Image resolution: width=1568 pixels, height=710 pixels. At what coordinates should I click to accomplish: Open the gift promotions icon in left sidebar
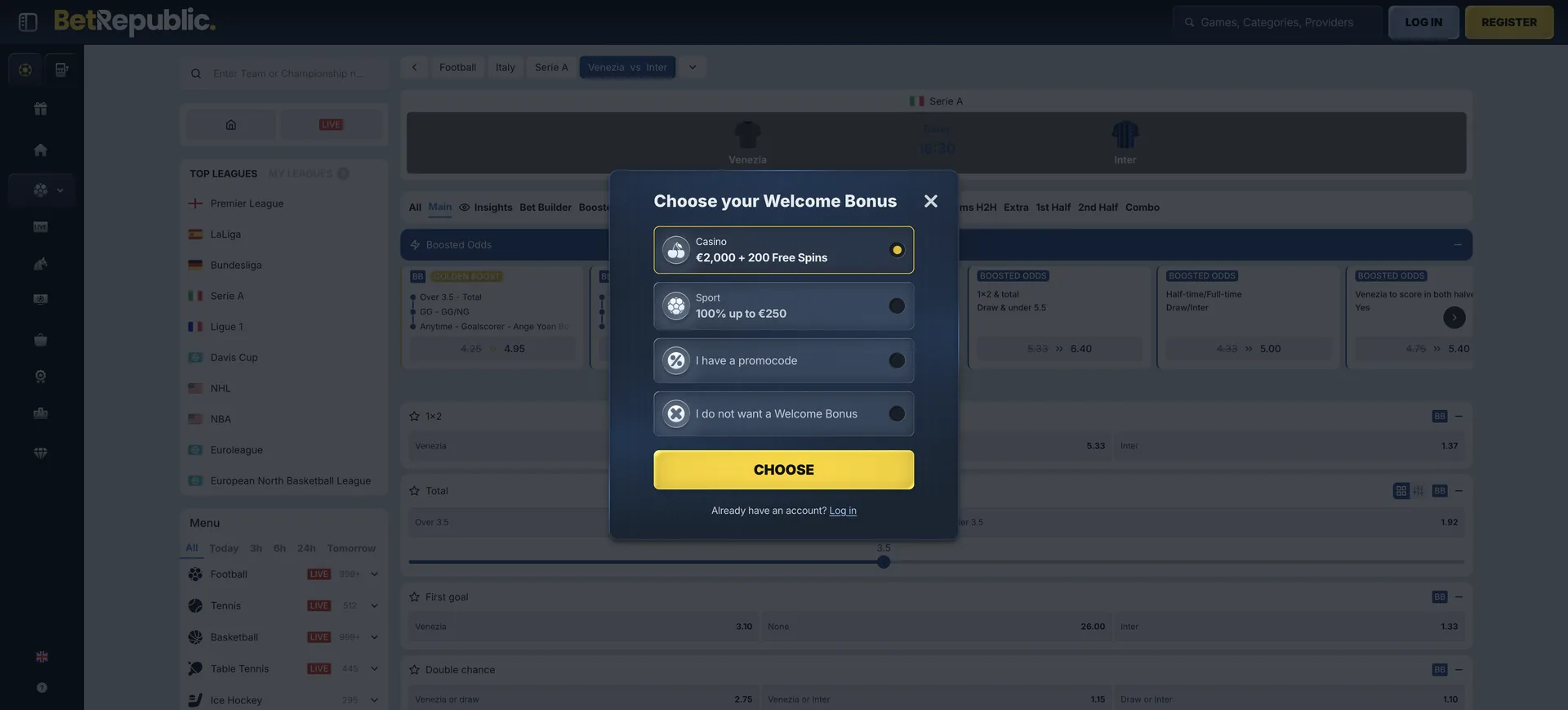pos(40,109)
